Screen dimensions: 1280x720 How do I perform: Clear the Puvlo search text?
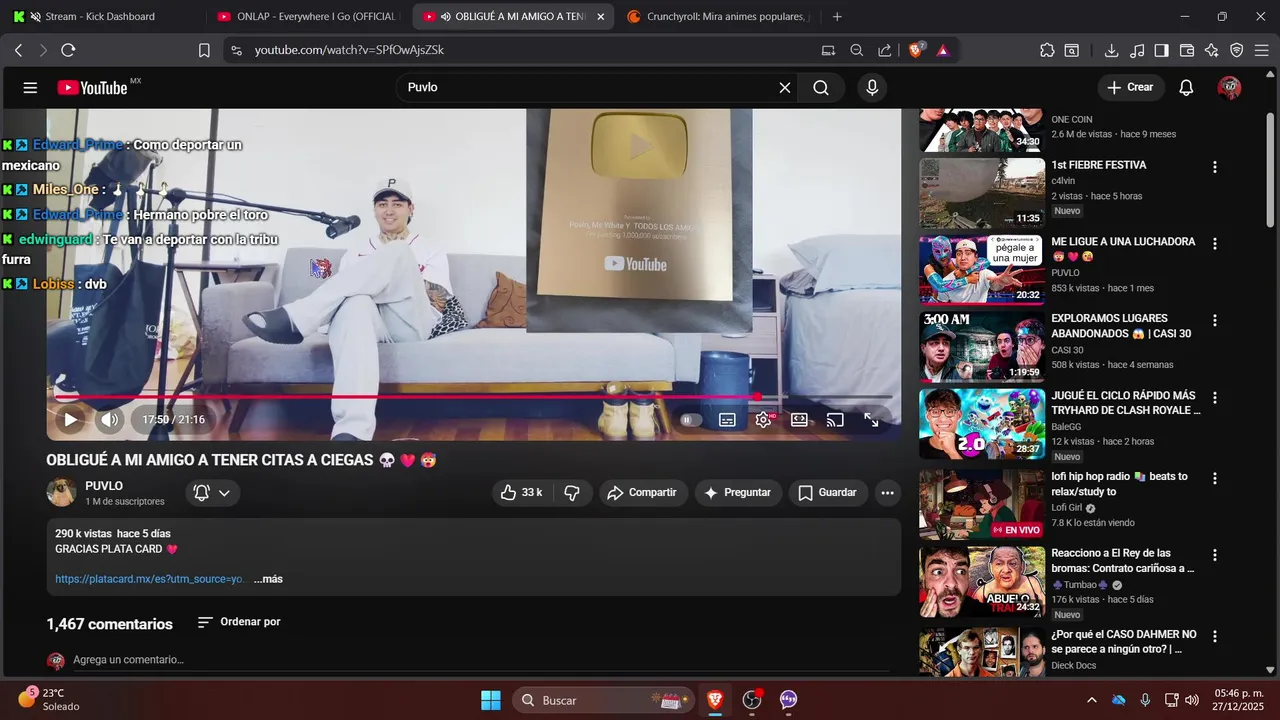pyautogui.click(x=785, y=88)
